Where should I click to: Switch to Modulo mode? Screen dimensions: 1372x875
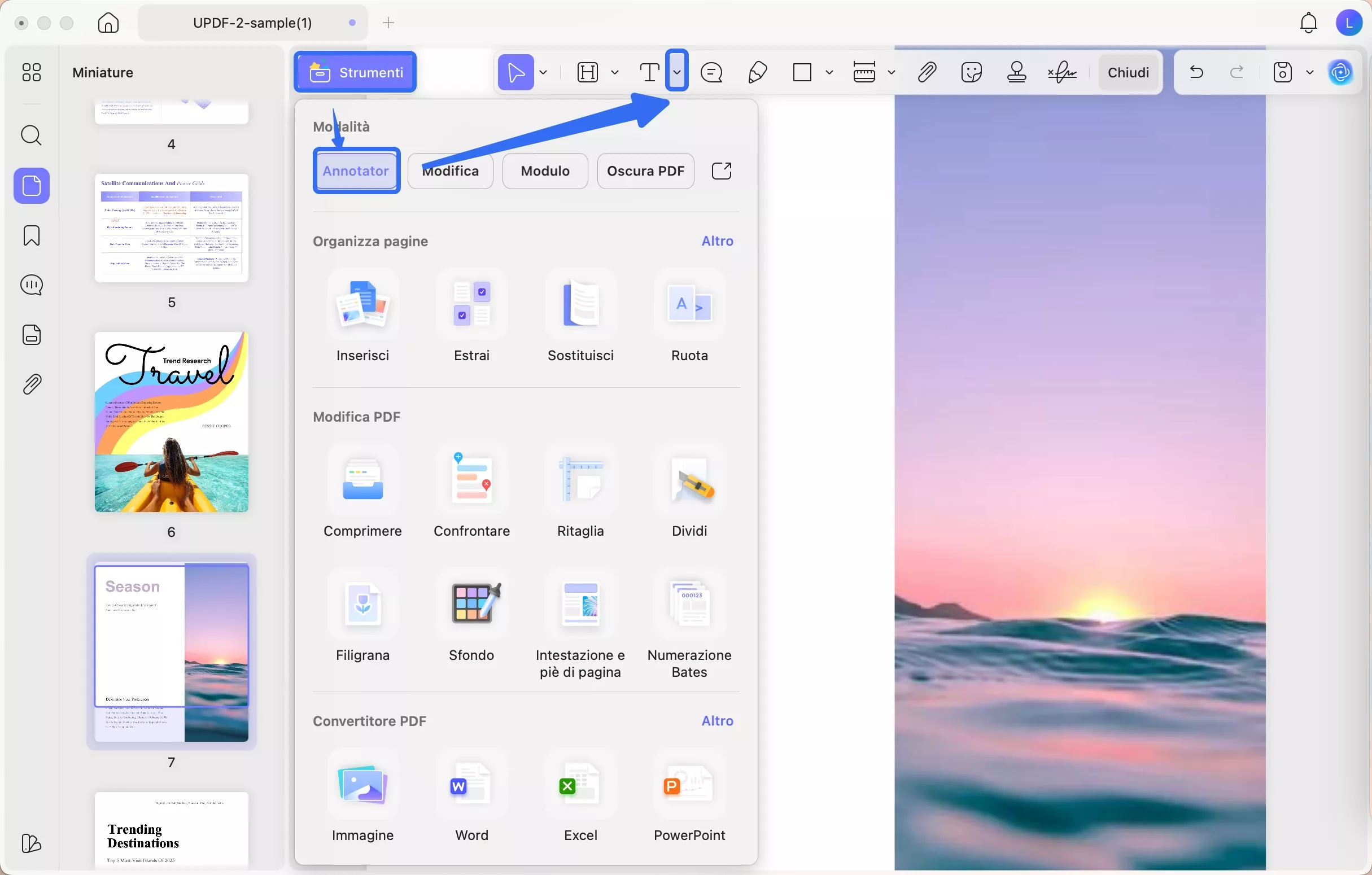pyautogui.click(x=545, y=171)
